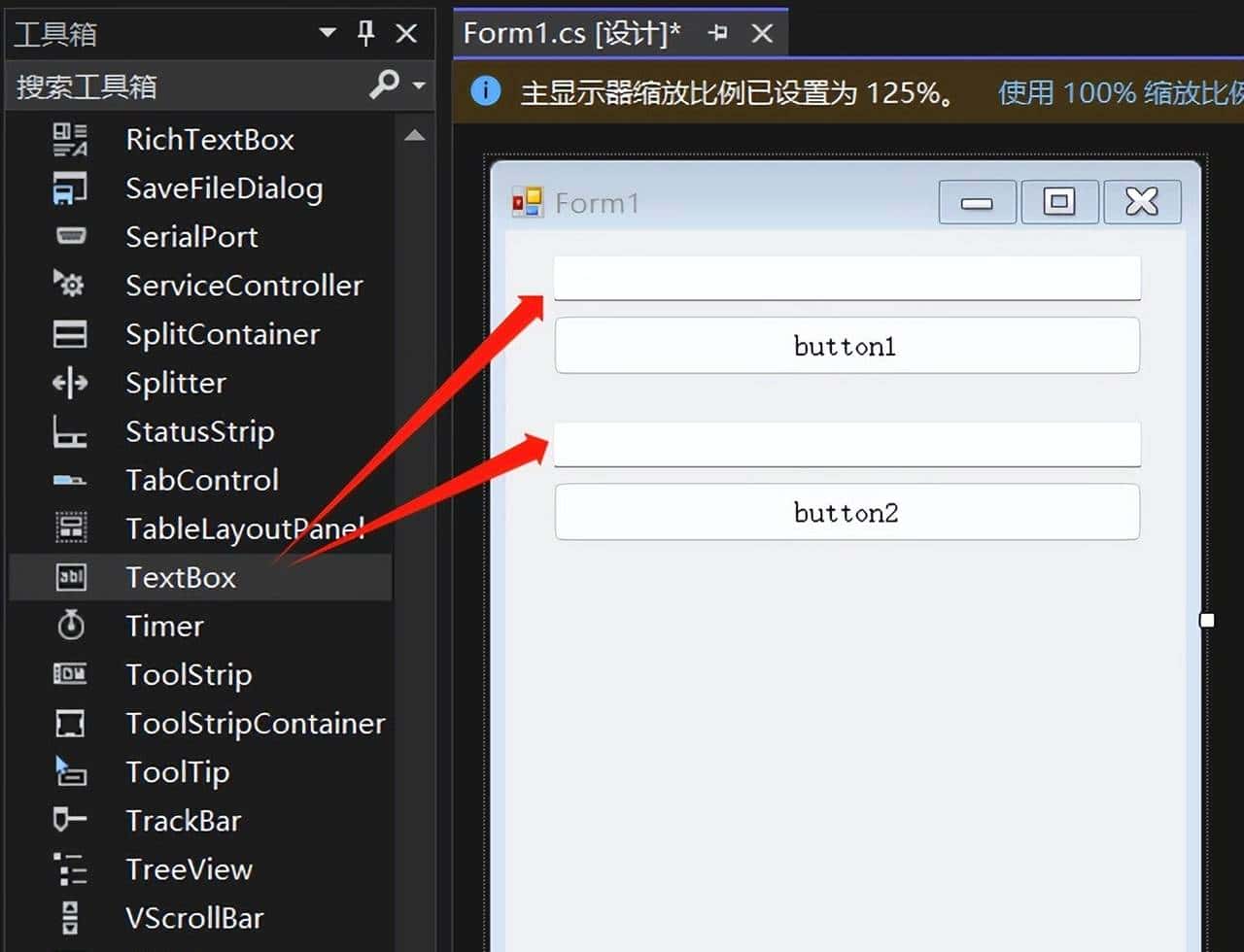Click the ToolStrip label
Viewport: 1244px width, 952px height.
pos(189,674)
